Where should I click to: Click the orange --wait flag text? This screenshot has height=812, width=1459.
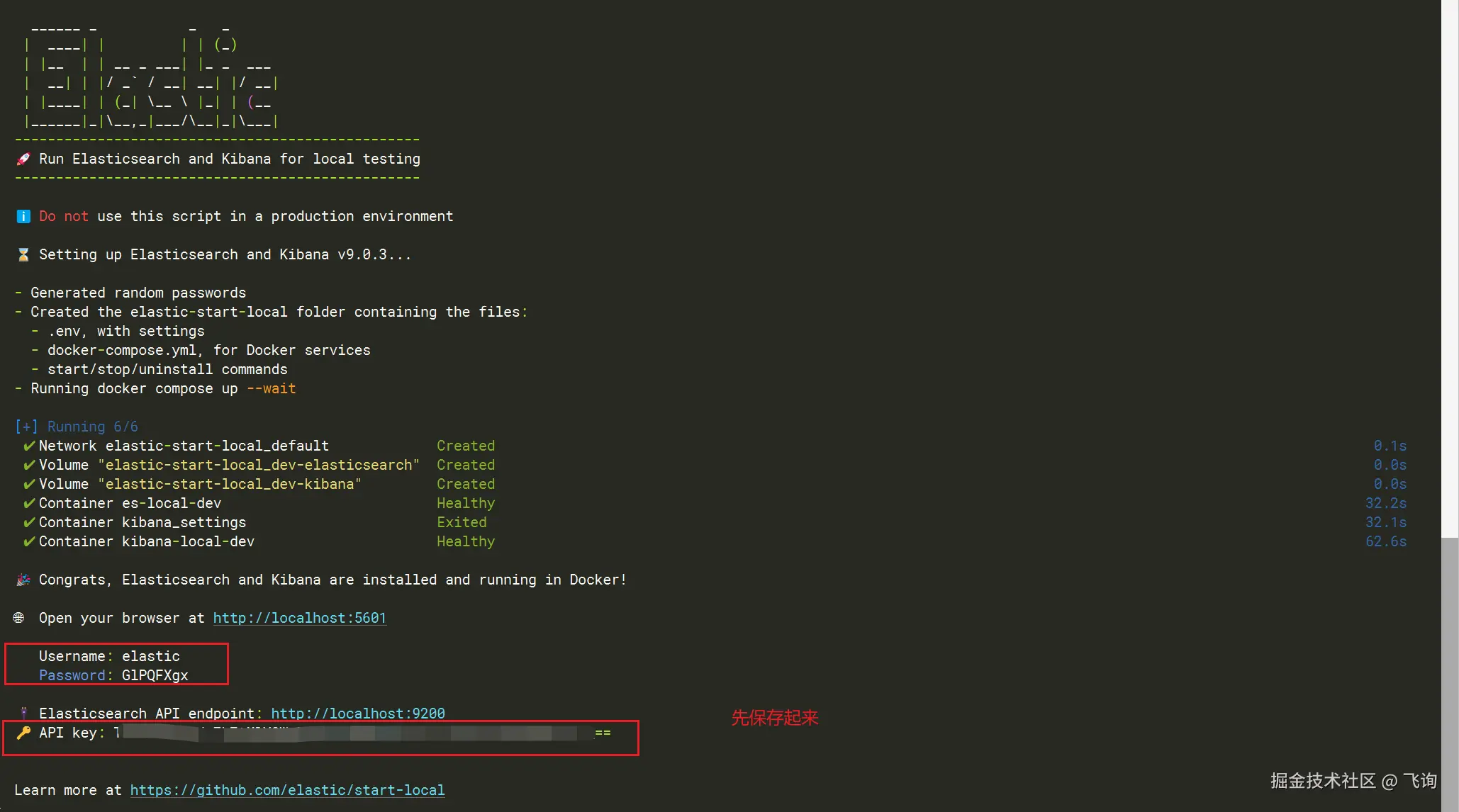point(272,388)
